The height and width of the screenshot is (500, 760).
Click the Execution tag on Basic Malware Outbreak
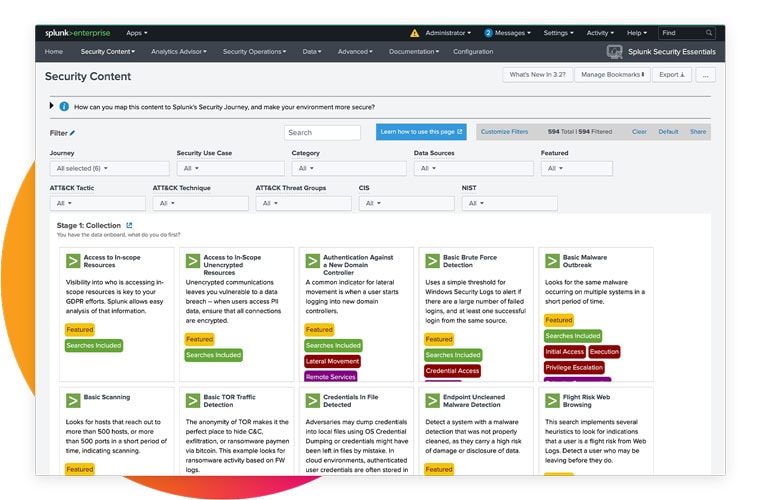tap(604, 352)
